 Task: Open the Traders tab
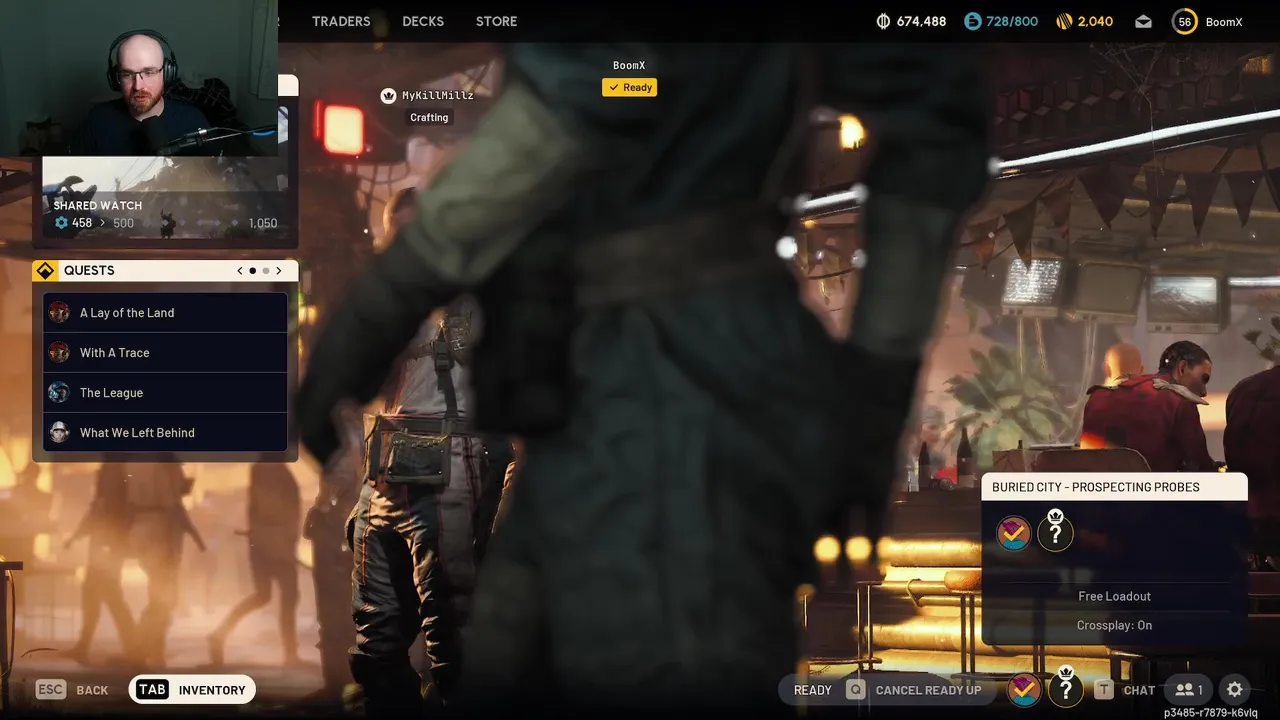pos(341,21)
